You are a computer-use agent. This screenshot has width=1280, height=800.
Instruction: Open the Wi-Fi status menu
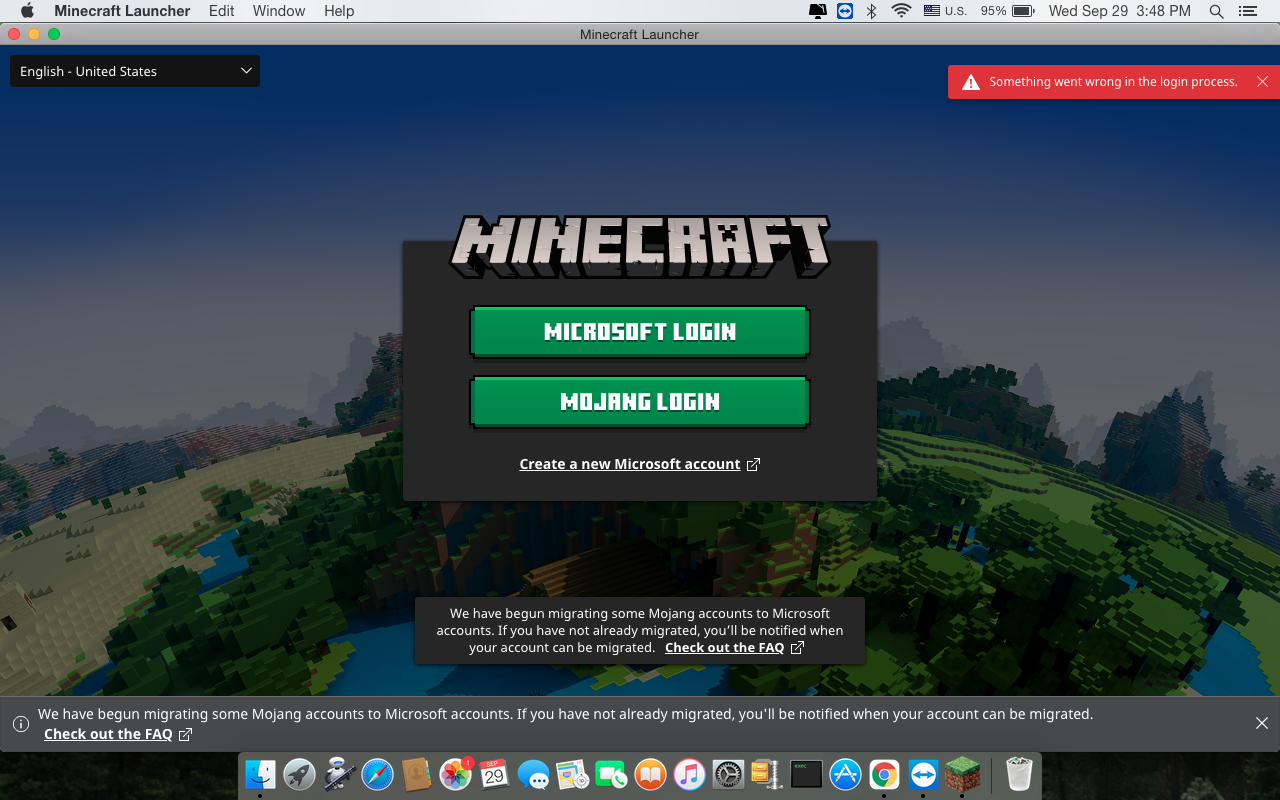click(x=901, y=11)
